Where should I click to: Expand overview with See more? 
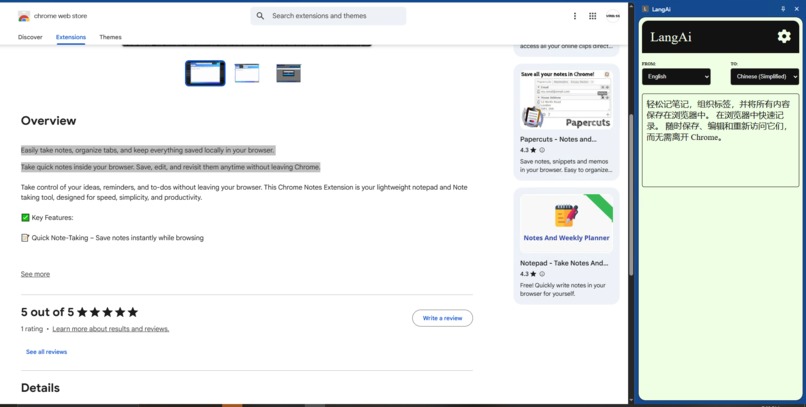(35, 274)
